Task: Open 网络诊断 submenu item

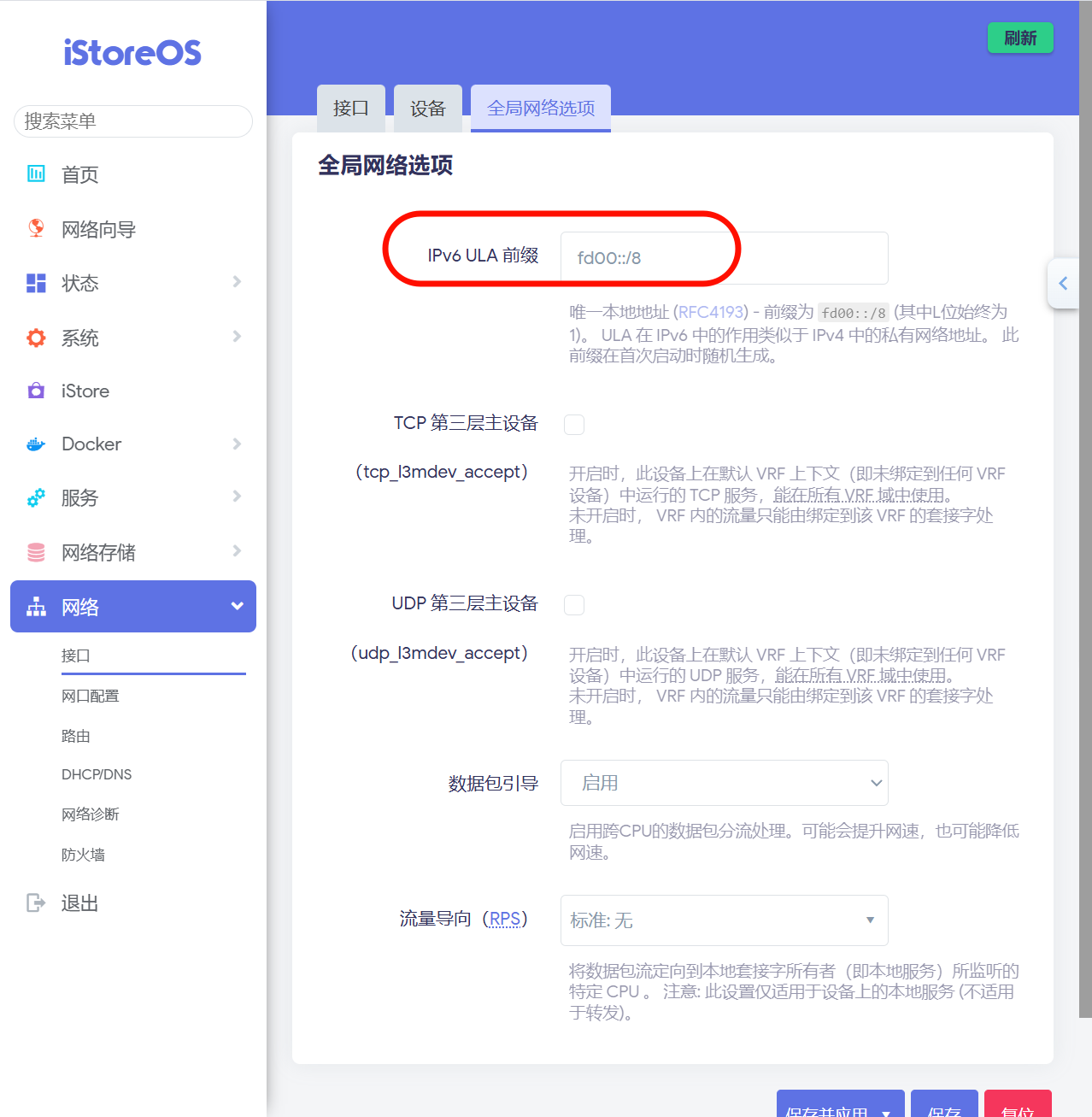Action: [91, 814]
